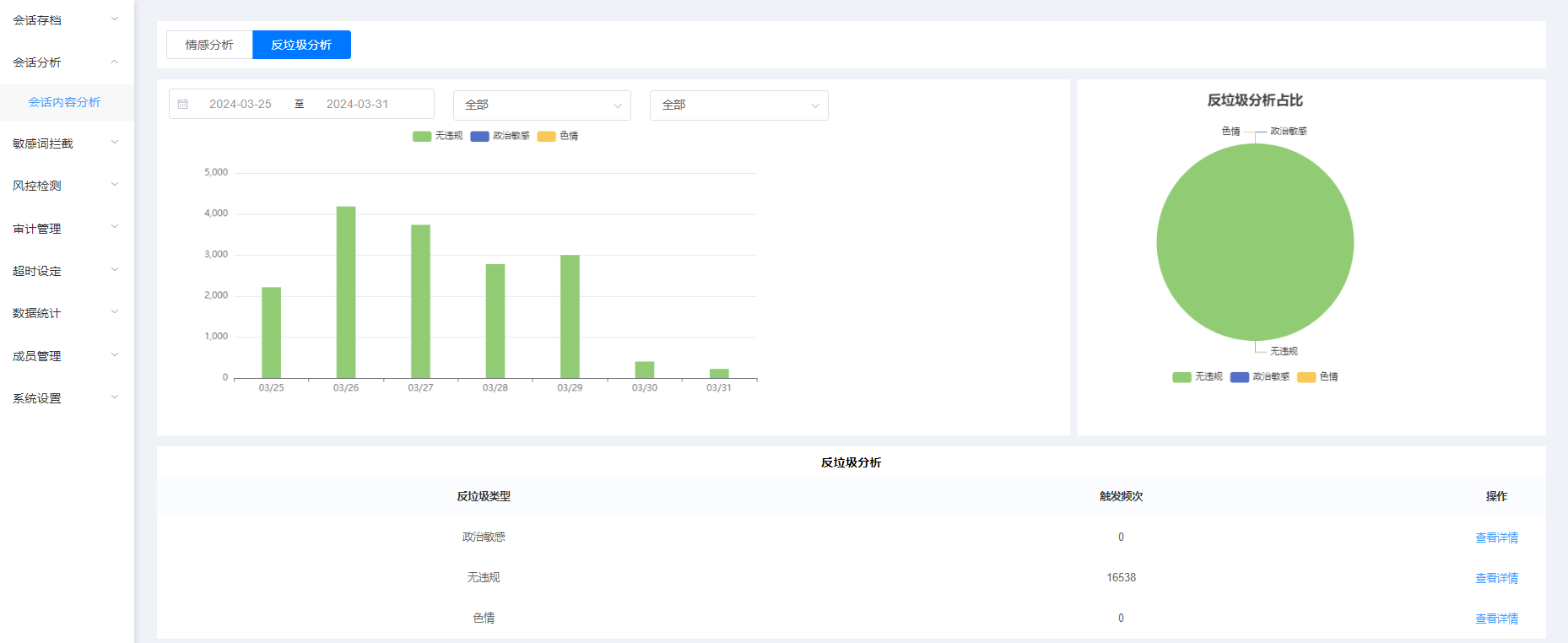This screenshot has width=1568, height=643.
Task: Toggle 政治敏感 legend in bar chart
Action: pyautogui.click(x=500, y=136)
